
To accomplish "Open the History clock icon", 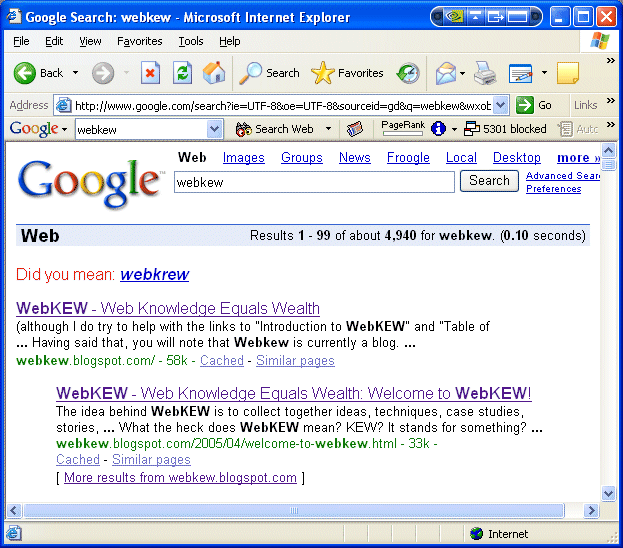I will point(408,73).
